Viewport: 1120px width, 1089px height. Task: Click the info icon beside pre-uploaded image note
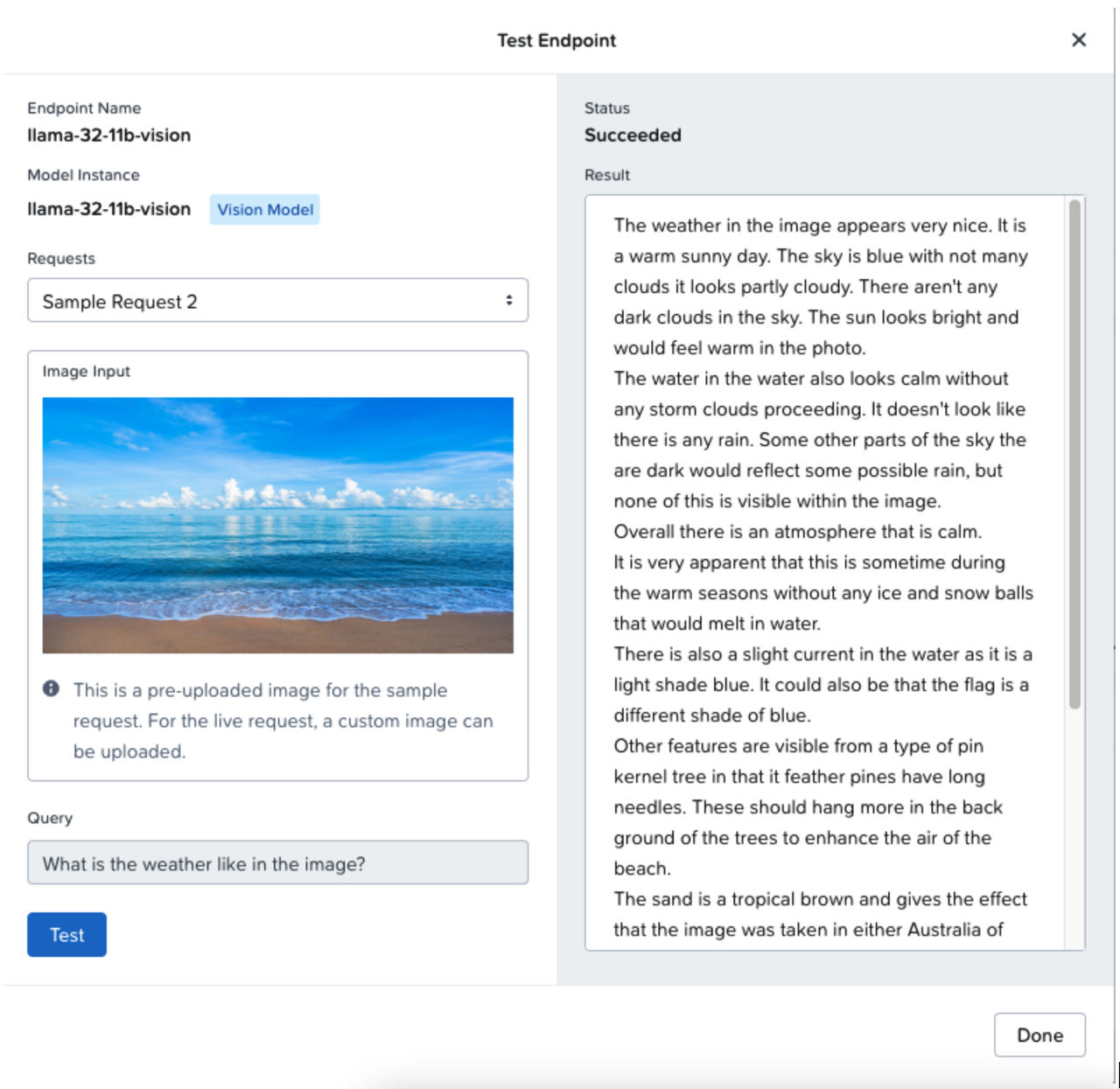51,689
